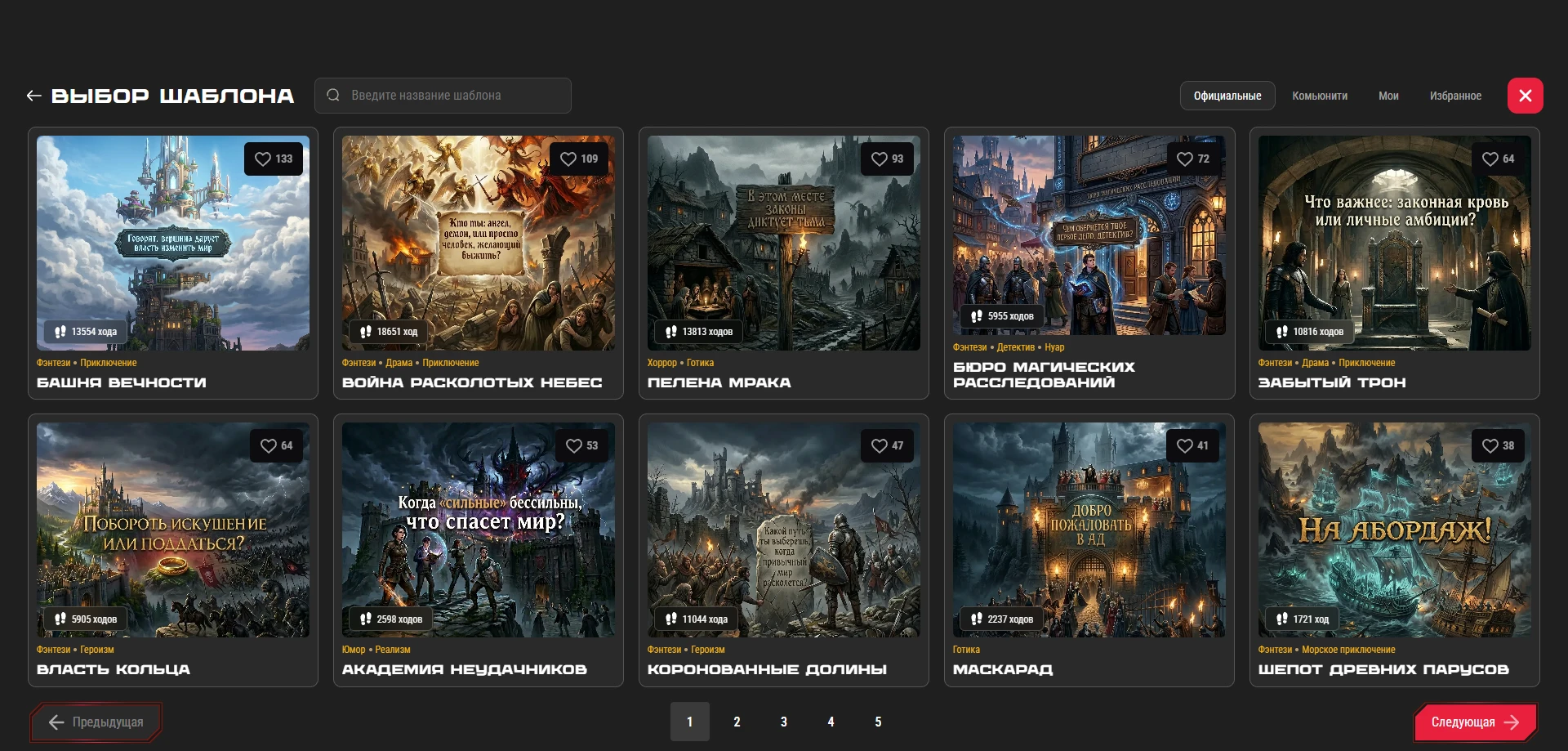Click the back arrow beside Выбор шаблона
1568x751 pixels.
(33, 96)
